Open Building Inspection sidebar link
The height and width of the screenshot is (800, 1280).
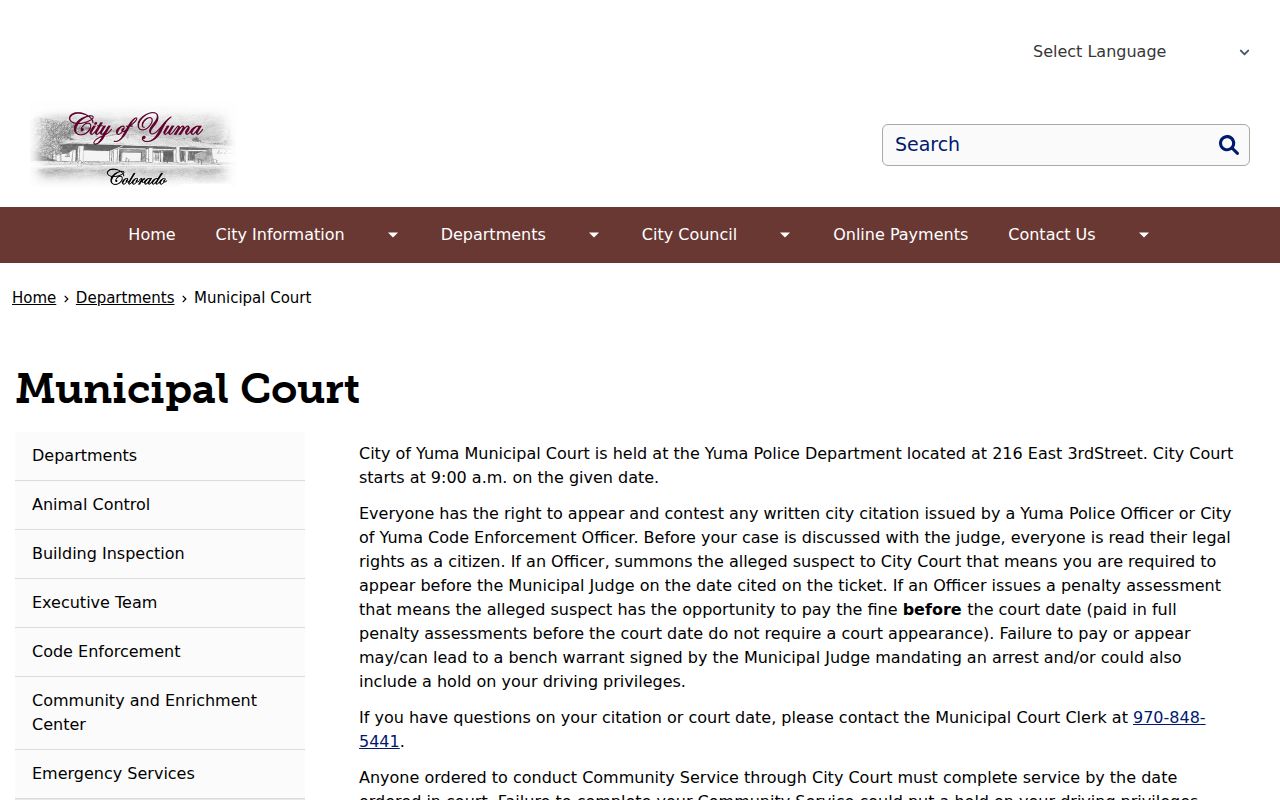tap(160, 554)
